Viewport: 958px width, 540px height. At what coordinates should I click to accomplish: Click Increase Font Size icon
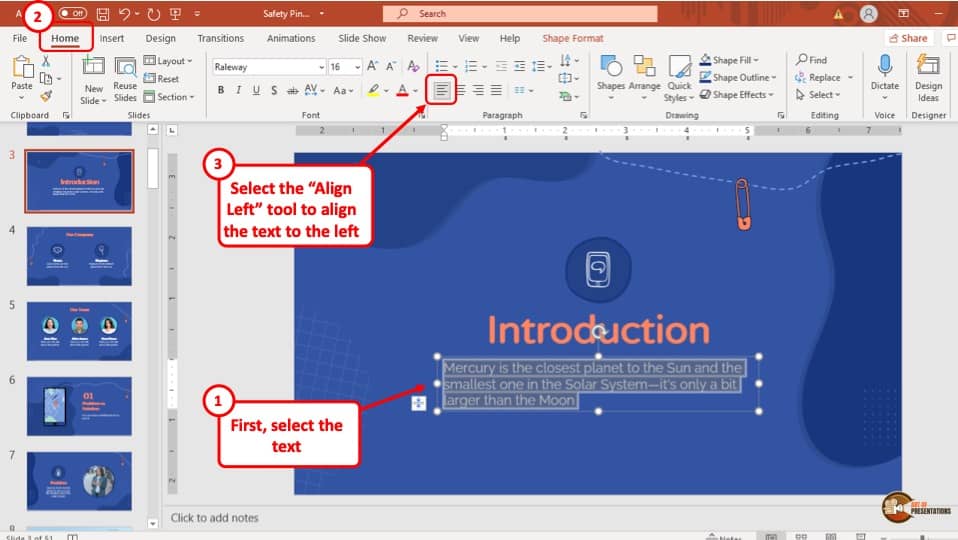pyautogui.click(x=373, y=66)
